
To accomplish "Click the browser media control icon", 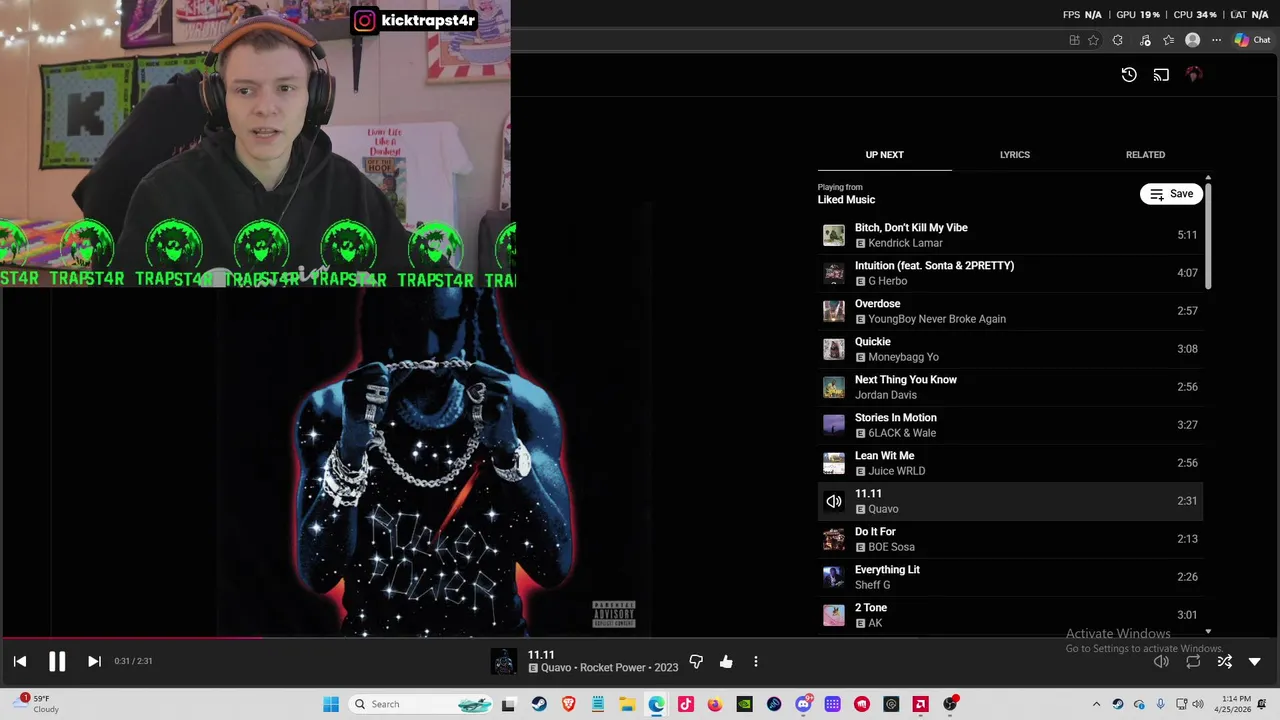I will (x=1145, y=40).
